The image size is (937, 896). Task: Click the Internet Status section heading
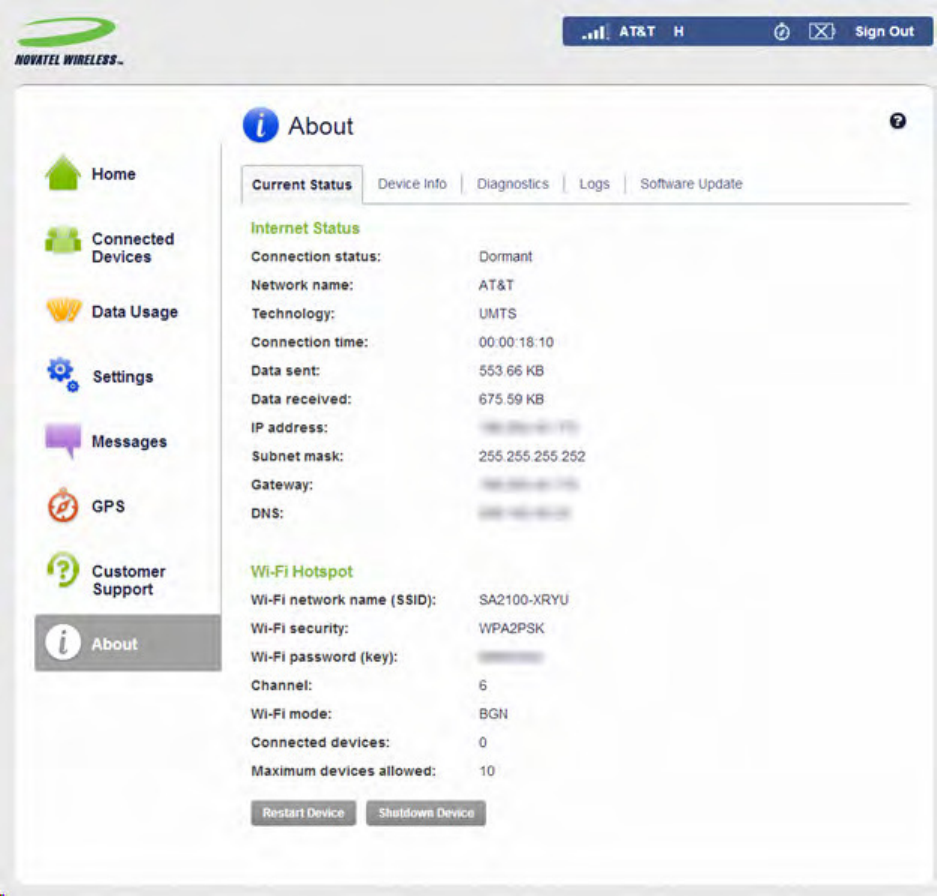305,228
